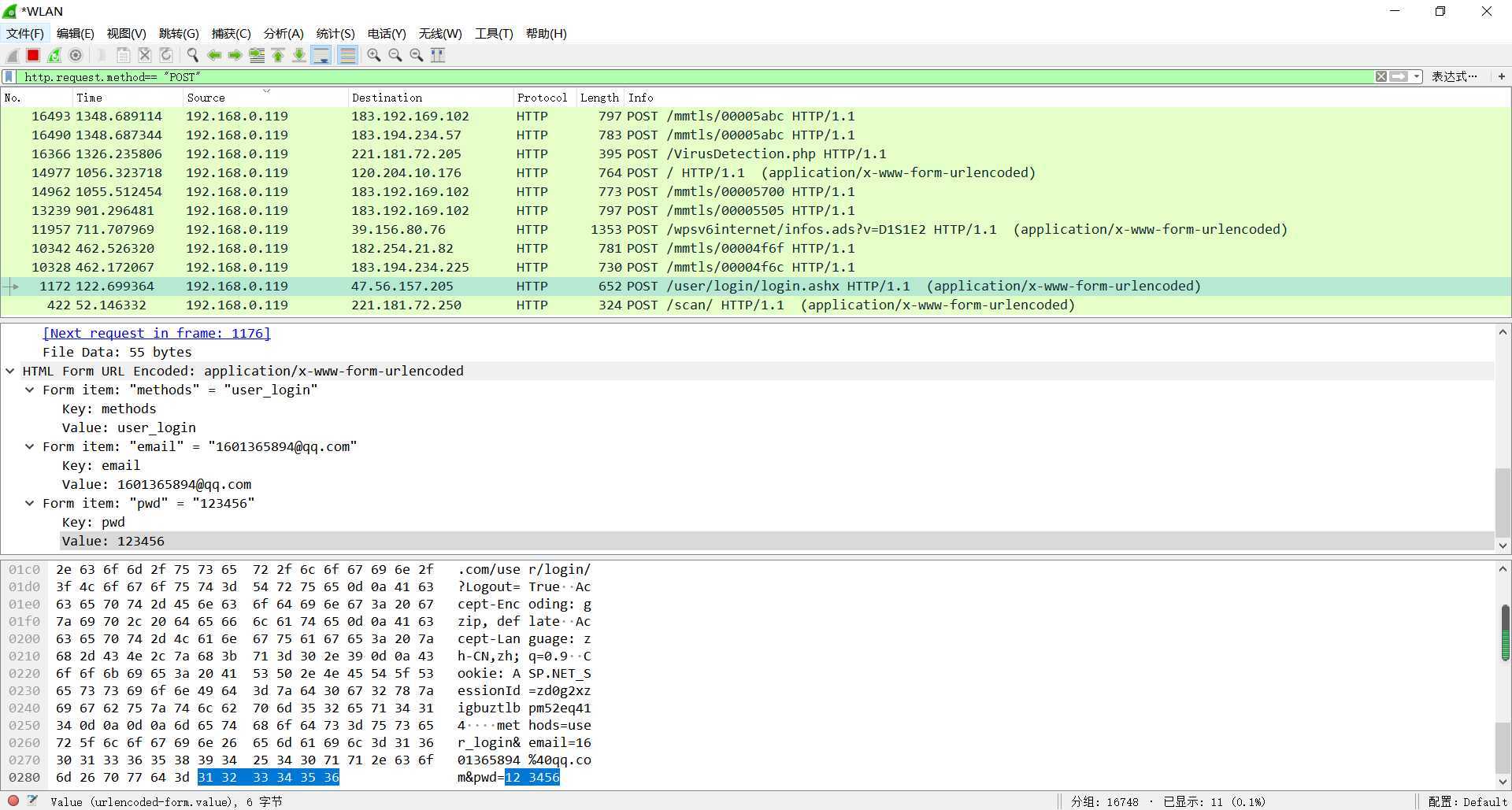Clear the display filter
The width and height of the screenshot is (1512, 810).
1380,76
